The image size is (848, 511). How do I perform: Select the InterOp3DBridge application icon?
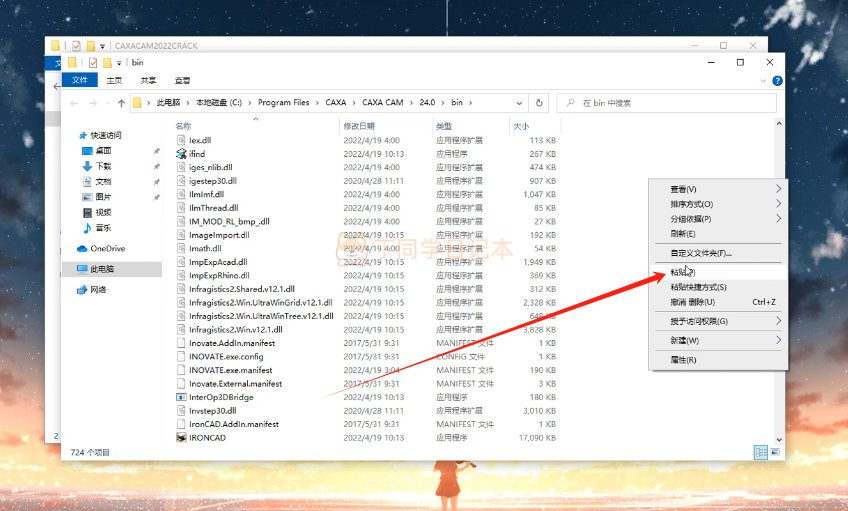pos(180,397)
